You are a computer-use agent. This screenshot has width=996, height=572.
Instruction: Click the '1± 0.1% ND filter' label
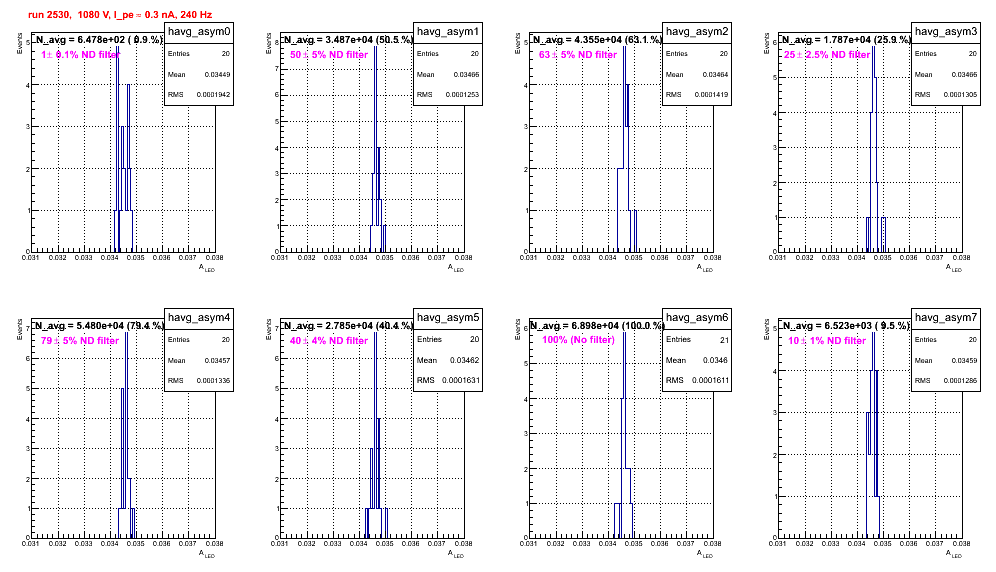pyautogui.click(x=80, y=55)
